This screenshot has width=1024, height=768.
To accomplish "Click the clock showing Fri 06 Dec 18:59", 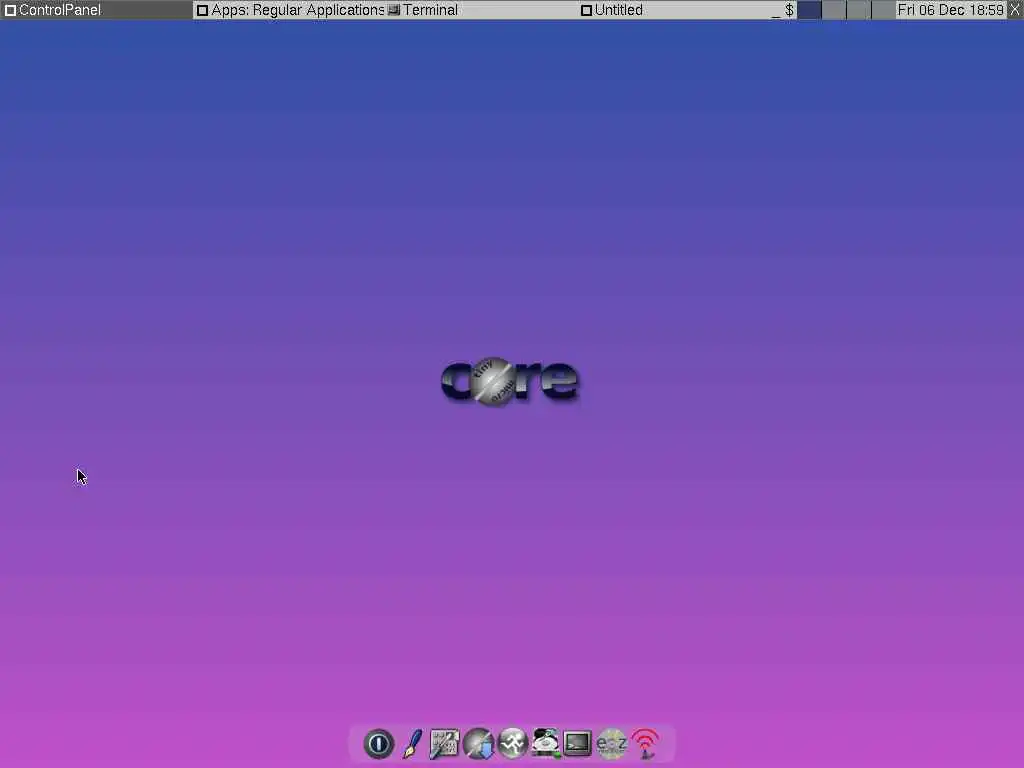I will tap(950, 10).
